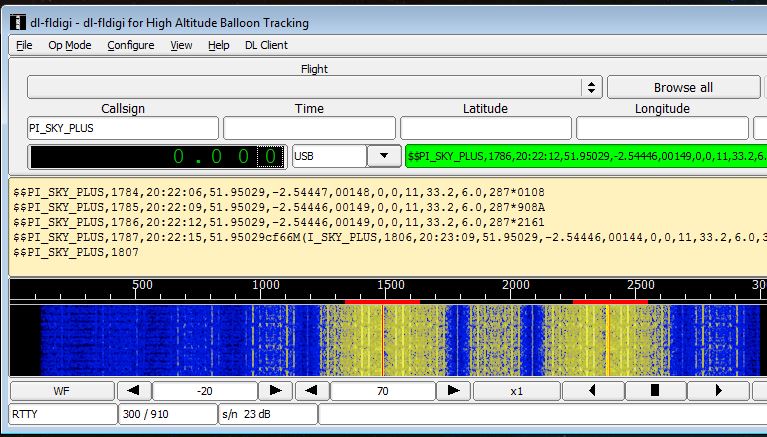Click the green frequency digit display
Screen dimensions: 767x437
[x=157, y=157]
